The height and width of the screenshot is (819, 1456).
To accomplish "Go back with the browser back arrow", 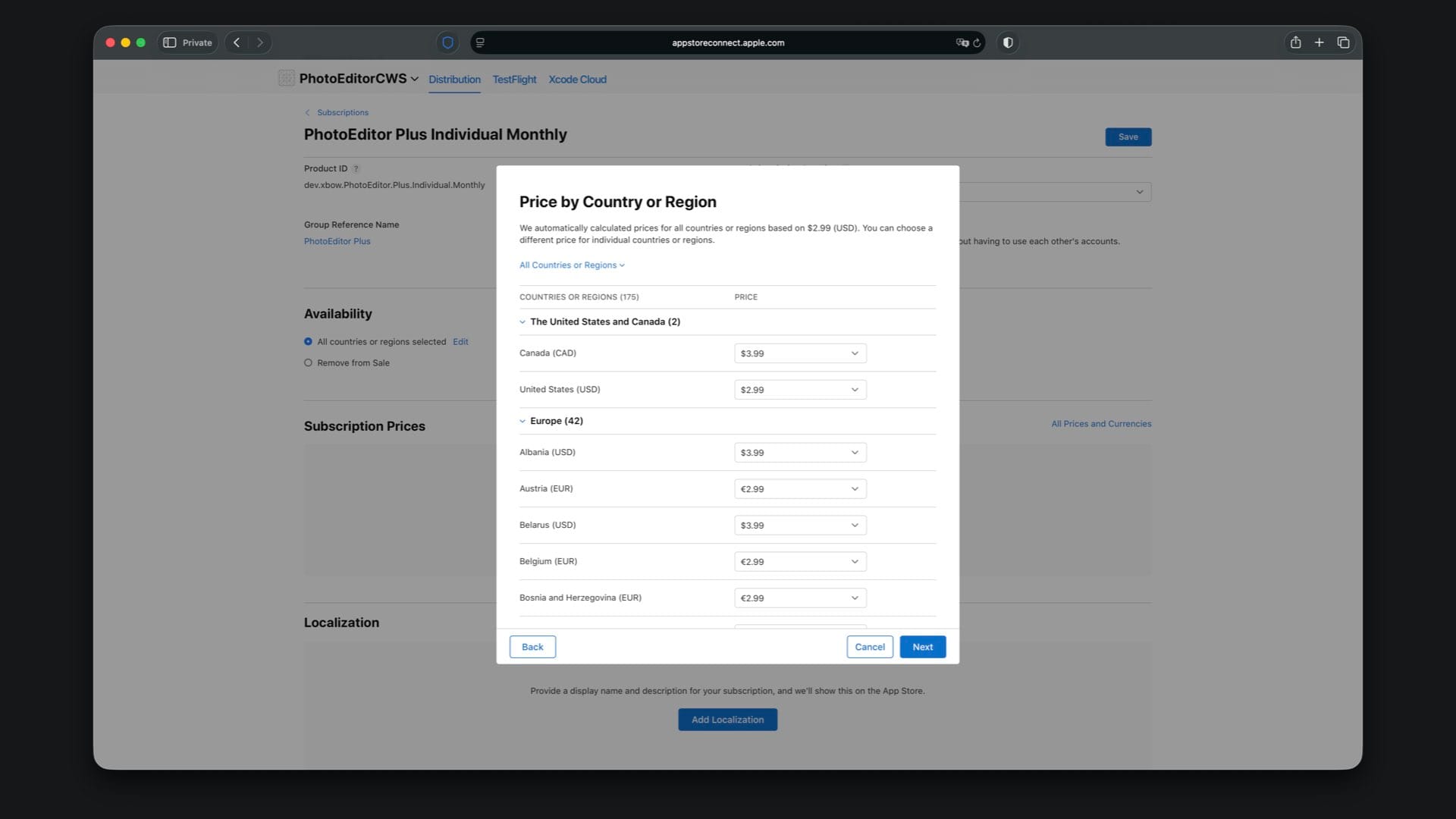I will point(237,42).
